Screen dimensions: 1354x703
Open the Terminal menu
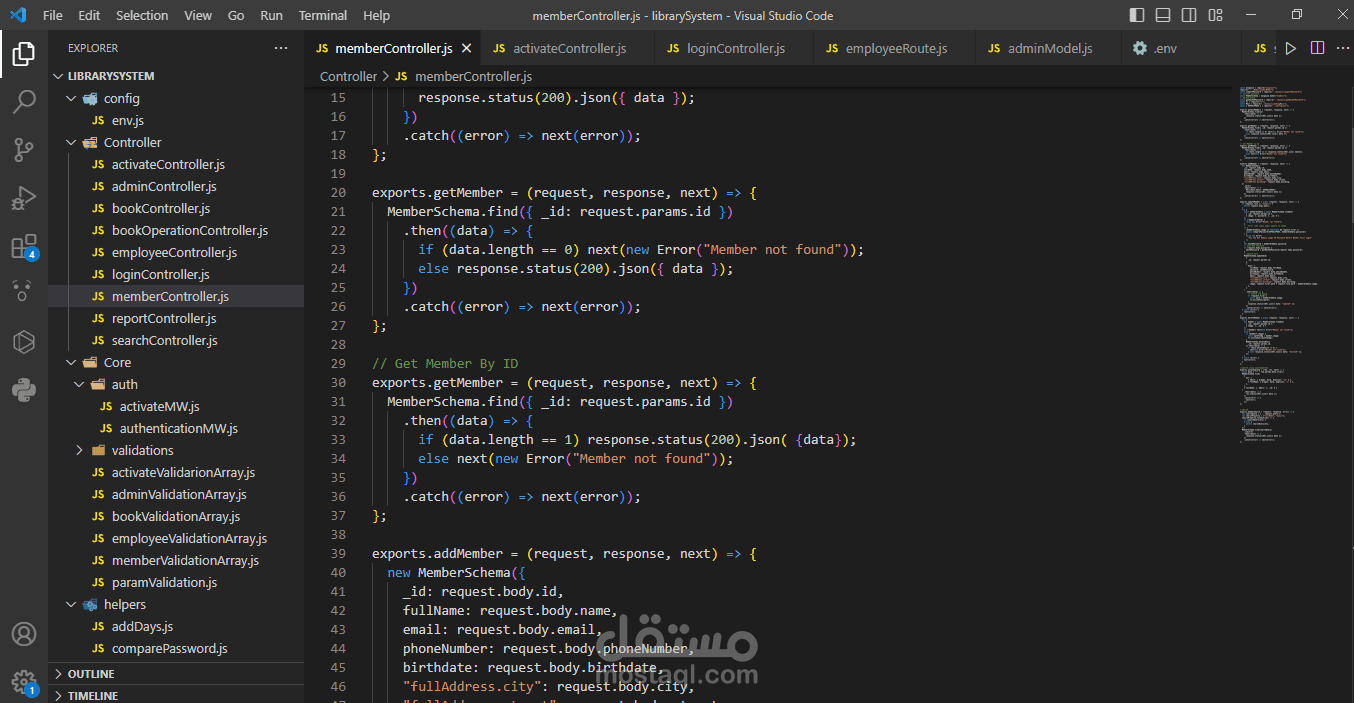(x=323, y=15)
